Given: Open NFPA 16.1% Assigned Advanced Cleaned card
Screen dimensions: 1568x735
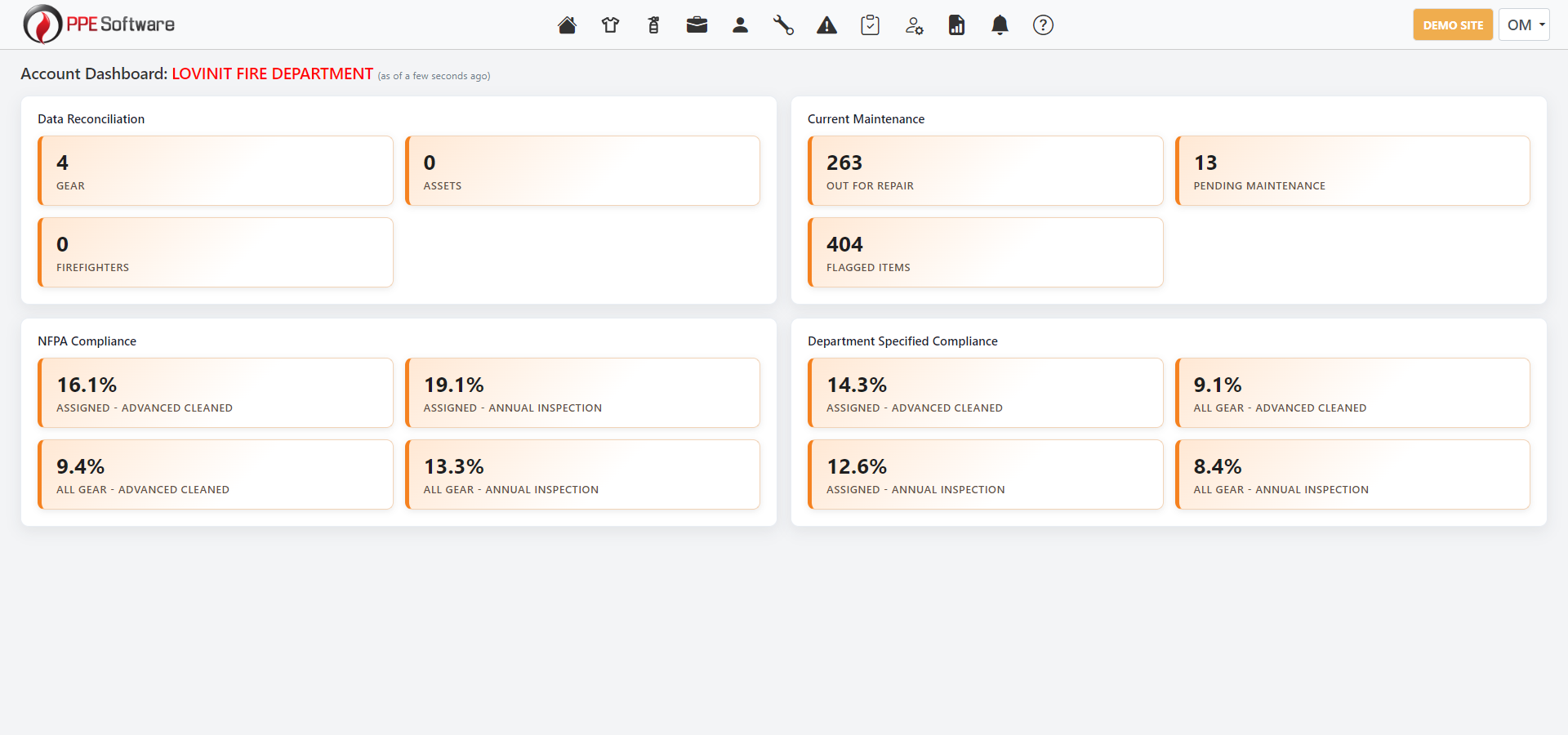Looking at the screenshot, I should (x=216, y=393).
